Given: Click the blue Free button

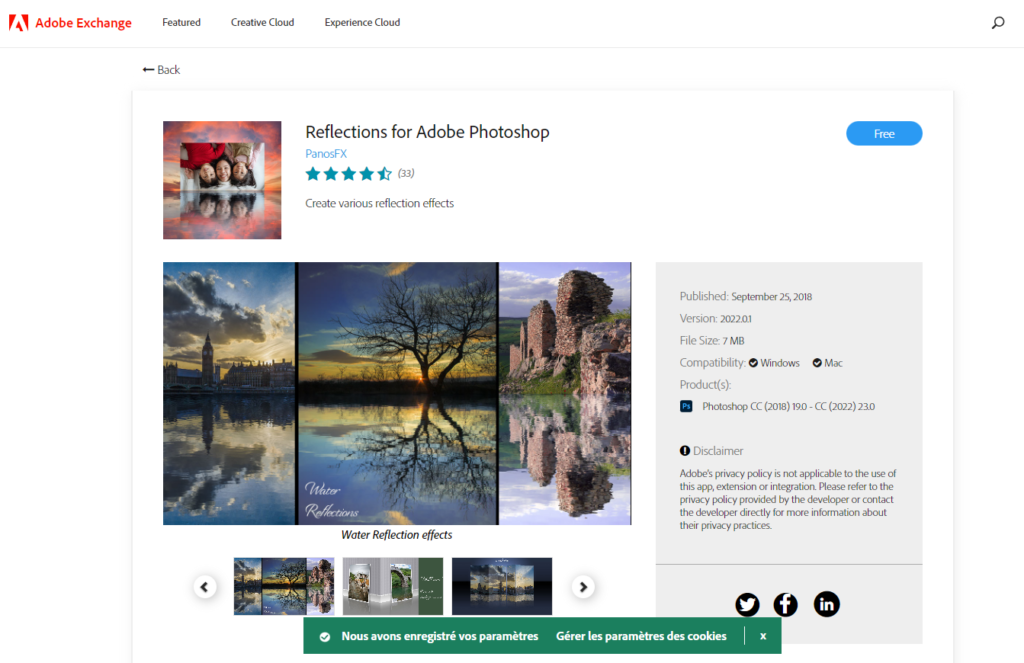Looking at the screenshot, I should click(884, 134).
